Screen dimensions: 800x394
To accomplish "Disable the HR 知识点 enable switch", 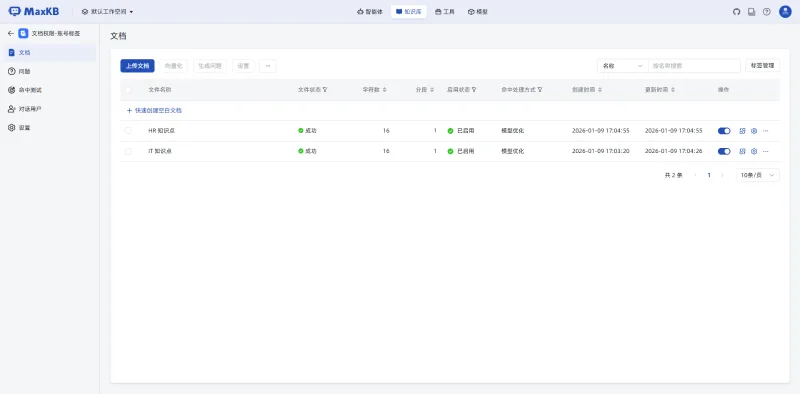I will click(724, 131).
